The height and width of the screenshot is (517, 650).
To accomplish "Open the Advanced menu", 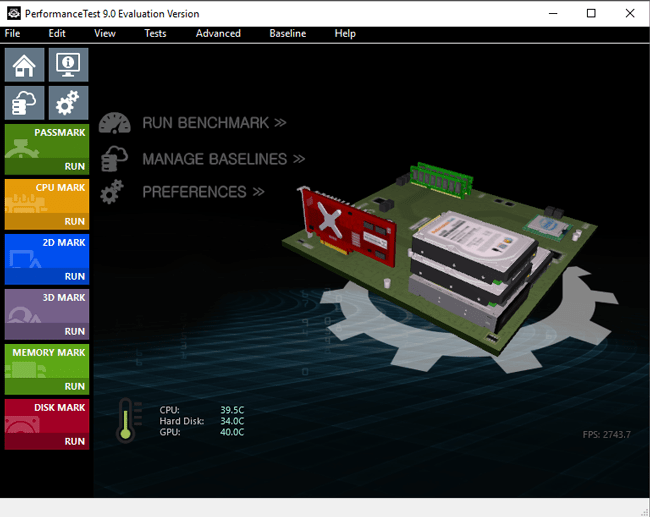I will [218, 33].
